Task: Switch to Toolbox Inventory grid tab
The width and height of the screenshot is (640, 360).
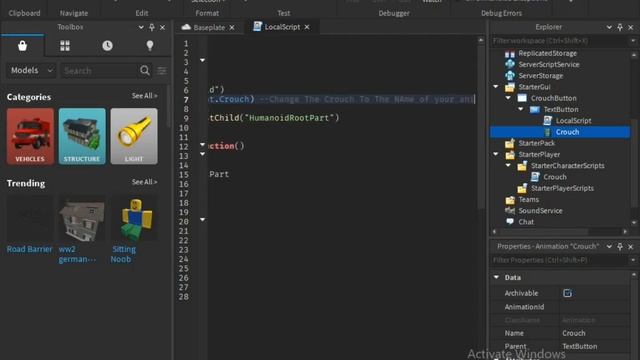Action: click(65, 46)
